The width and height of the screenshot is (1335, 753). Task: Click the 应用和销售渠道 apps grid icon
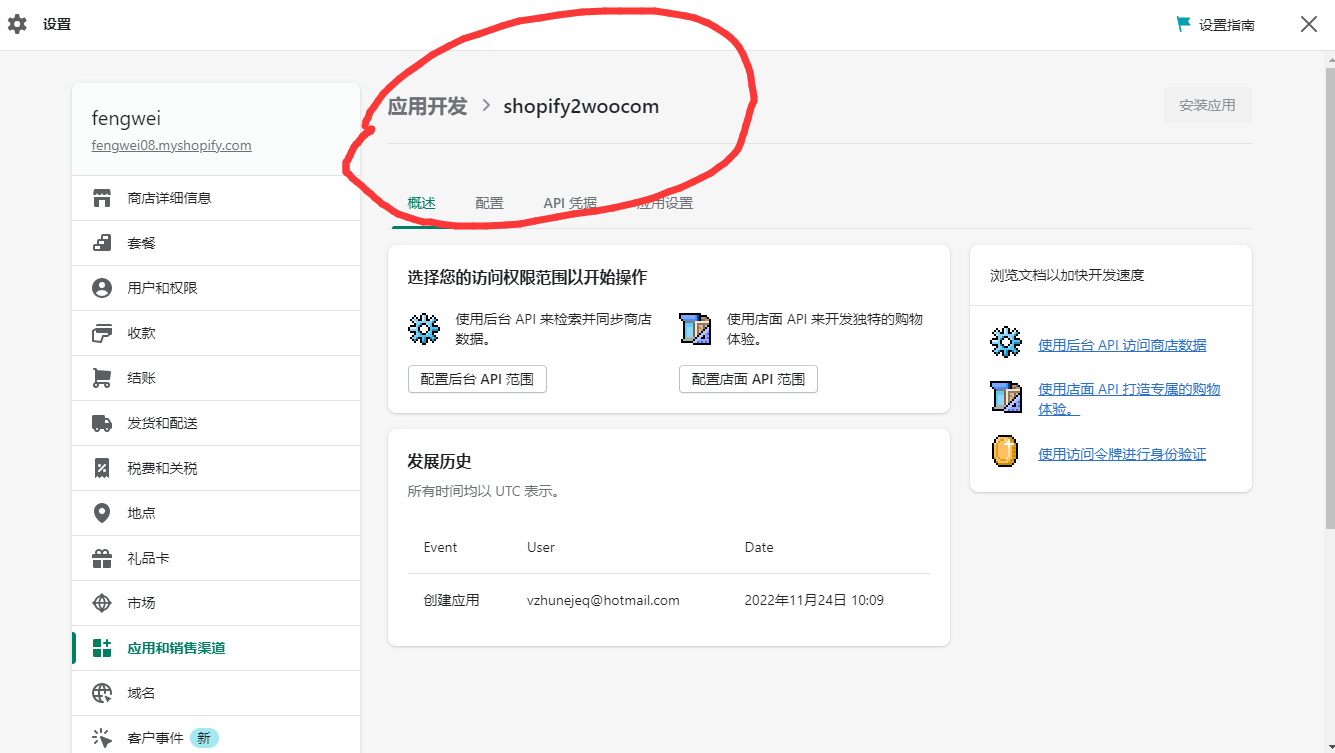[102, 648]
